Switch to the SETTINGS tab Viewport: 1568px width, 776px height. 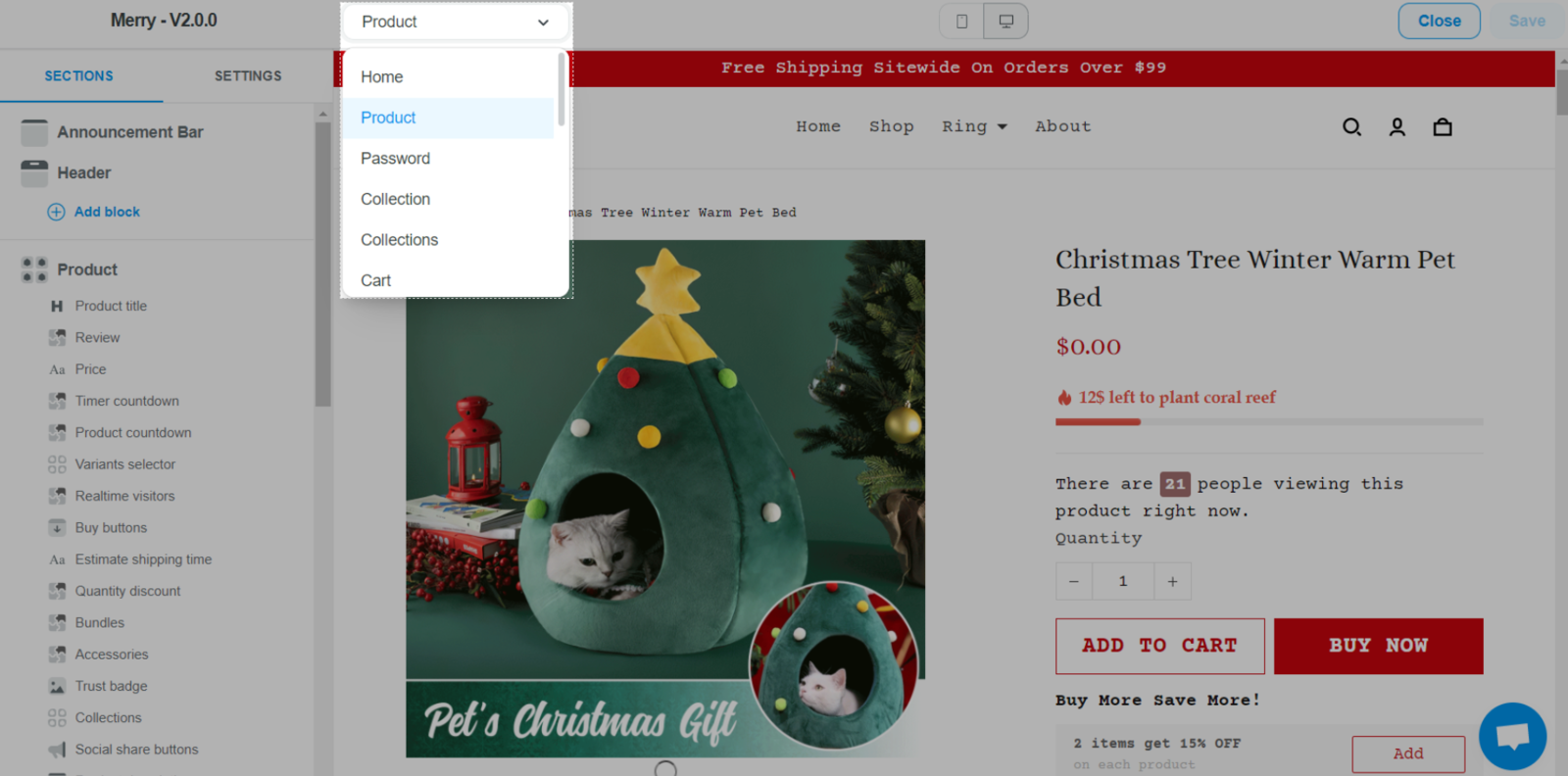click(x=248, y=75)
